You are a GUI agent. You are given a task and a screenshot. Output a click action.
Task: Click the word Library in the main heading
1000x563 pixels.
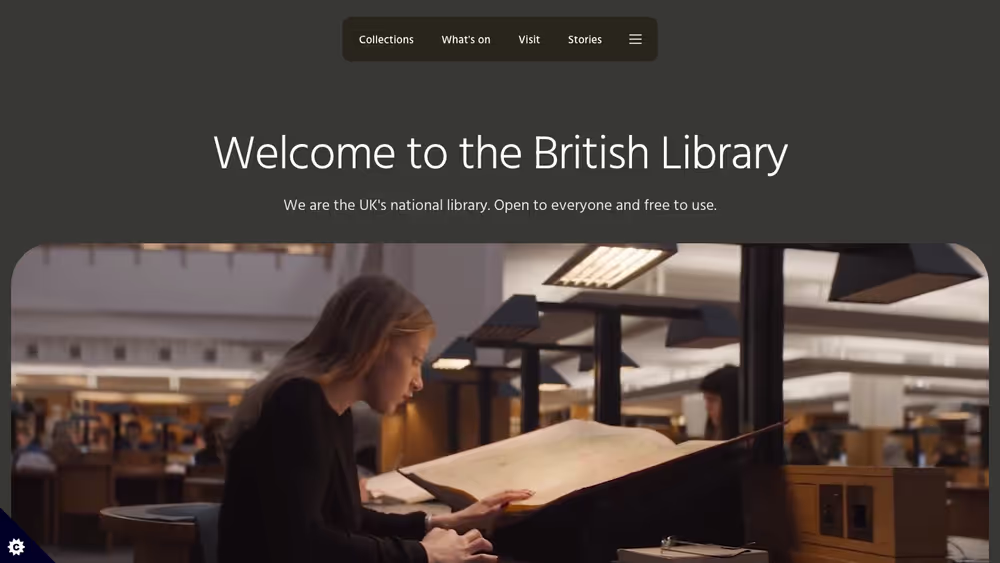[724, 154]
